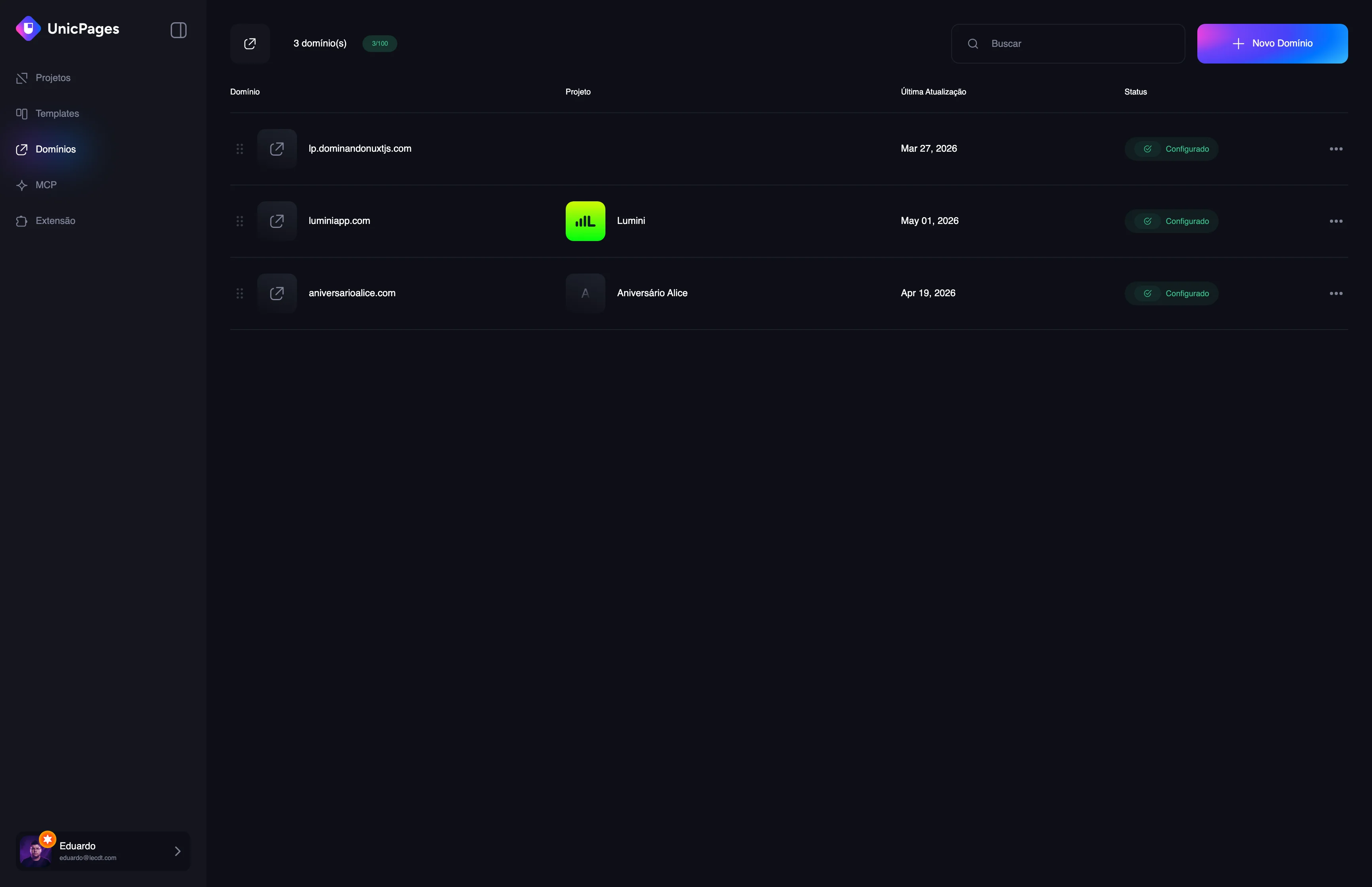Click link icon of aniversarioalice.com row
The height and width of the screenshot is (887, 1372).
click(x=277, y=293)
